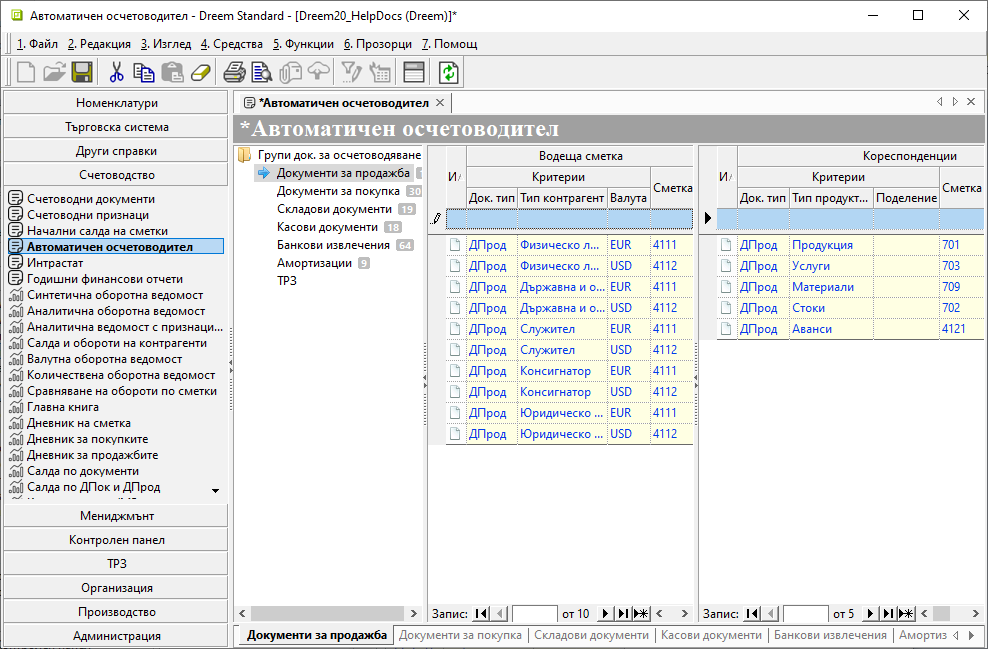Click the Print icon

[234, 72]
